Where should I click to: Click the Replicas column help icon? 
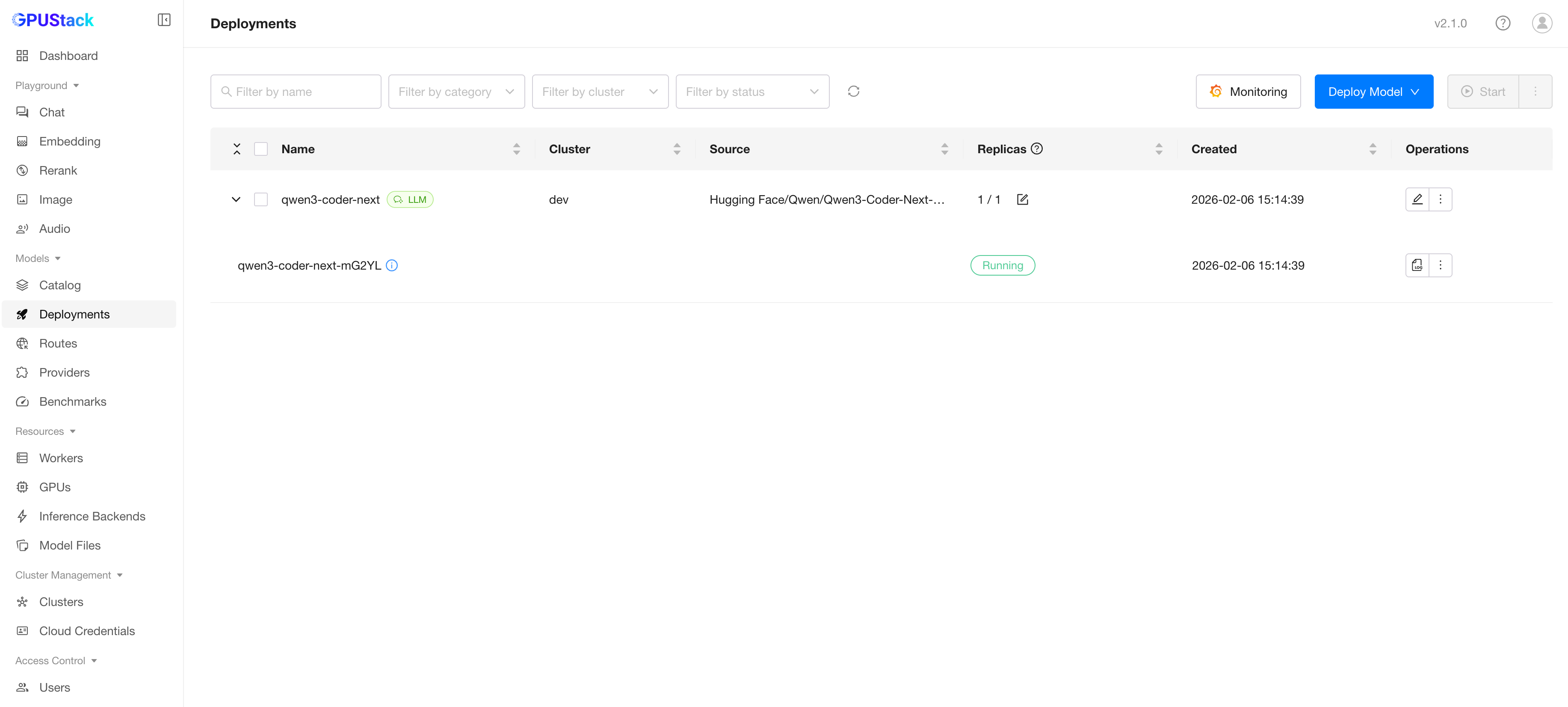click(x=1037, y=149)
